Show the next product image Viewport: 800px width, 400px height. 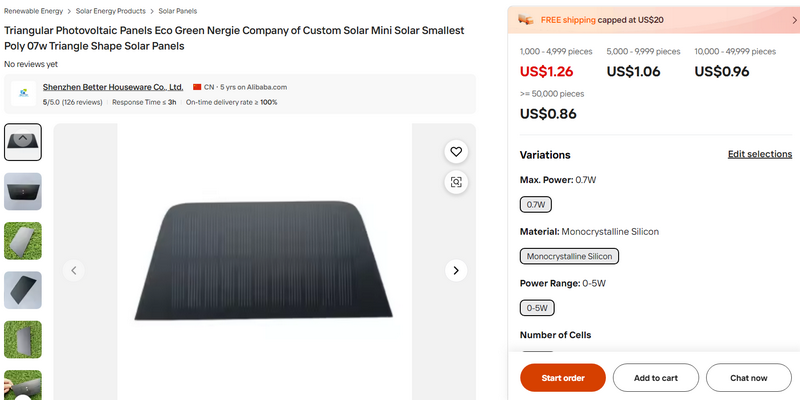point(456,270)
